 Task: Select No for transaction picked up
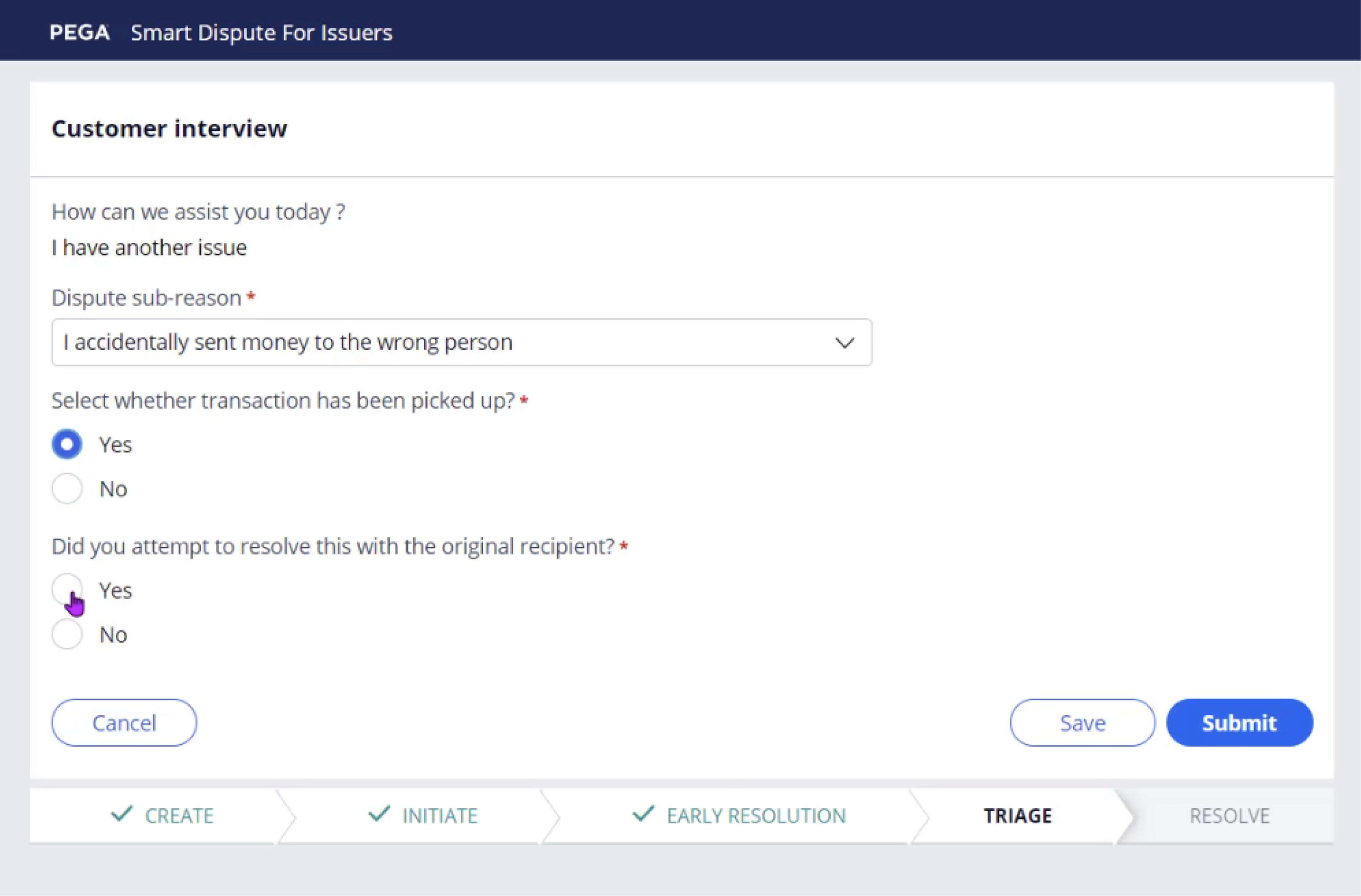67,488
